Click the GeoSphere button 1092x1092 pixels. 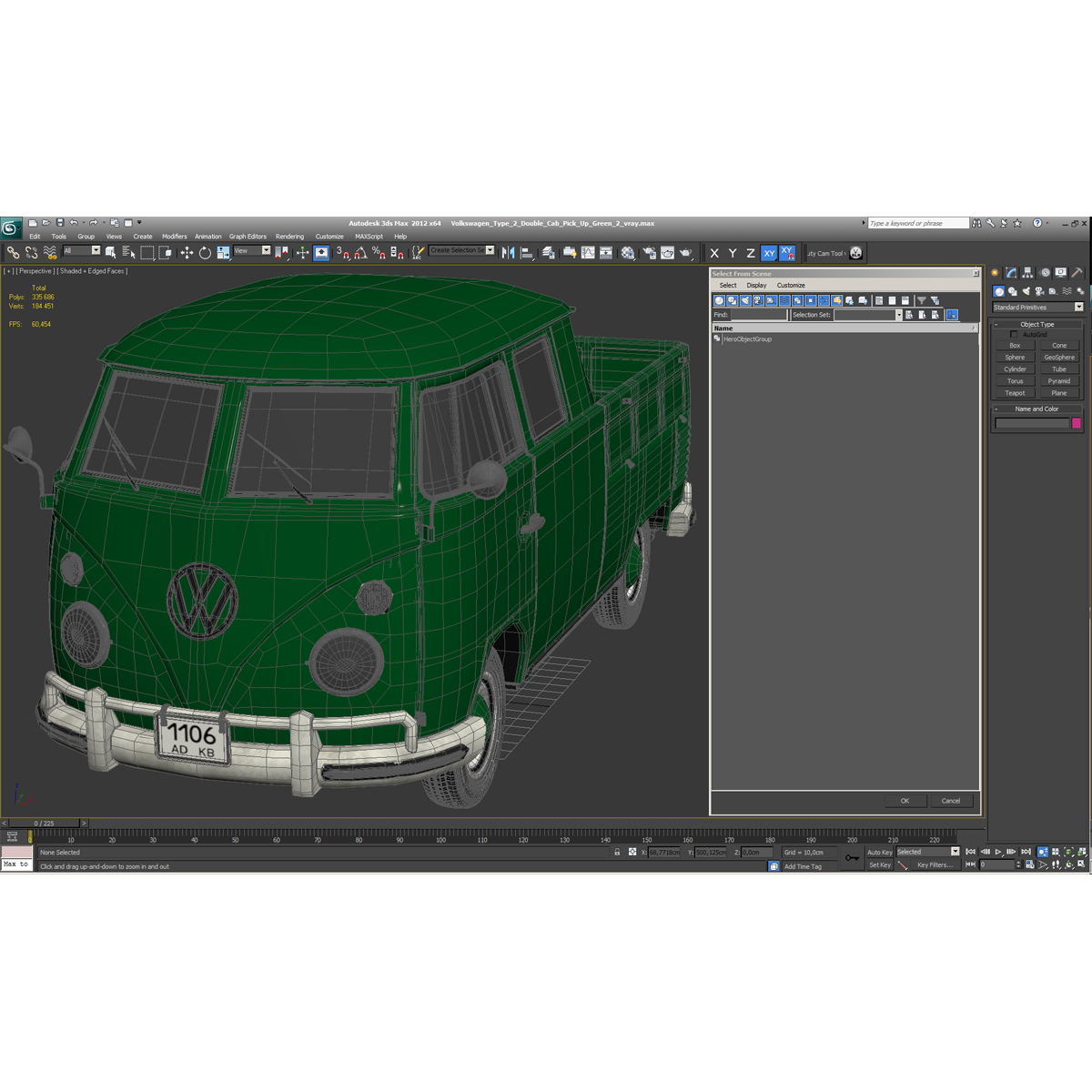1059,358
